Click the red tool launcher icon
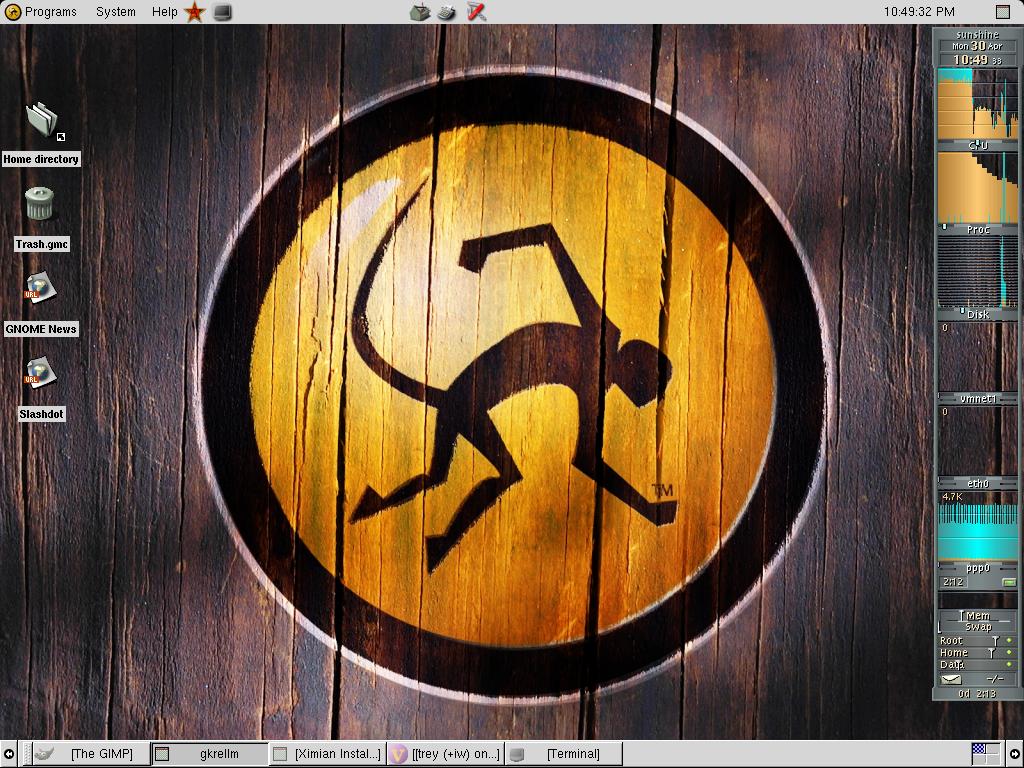This screenshot has height=768, width=1024. [477, 12]
